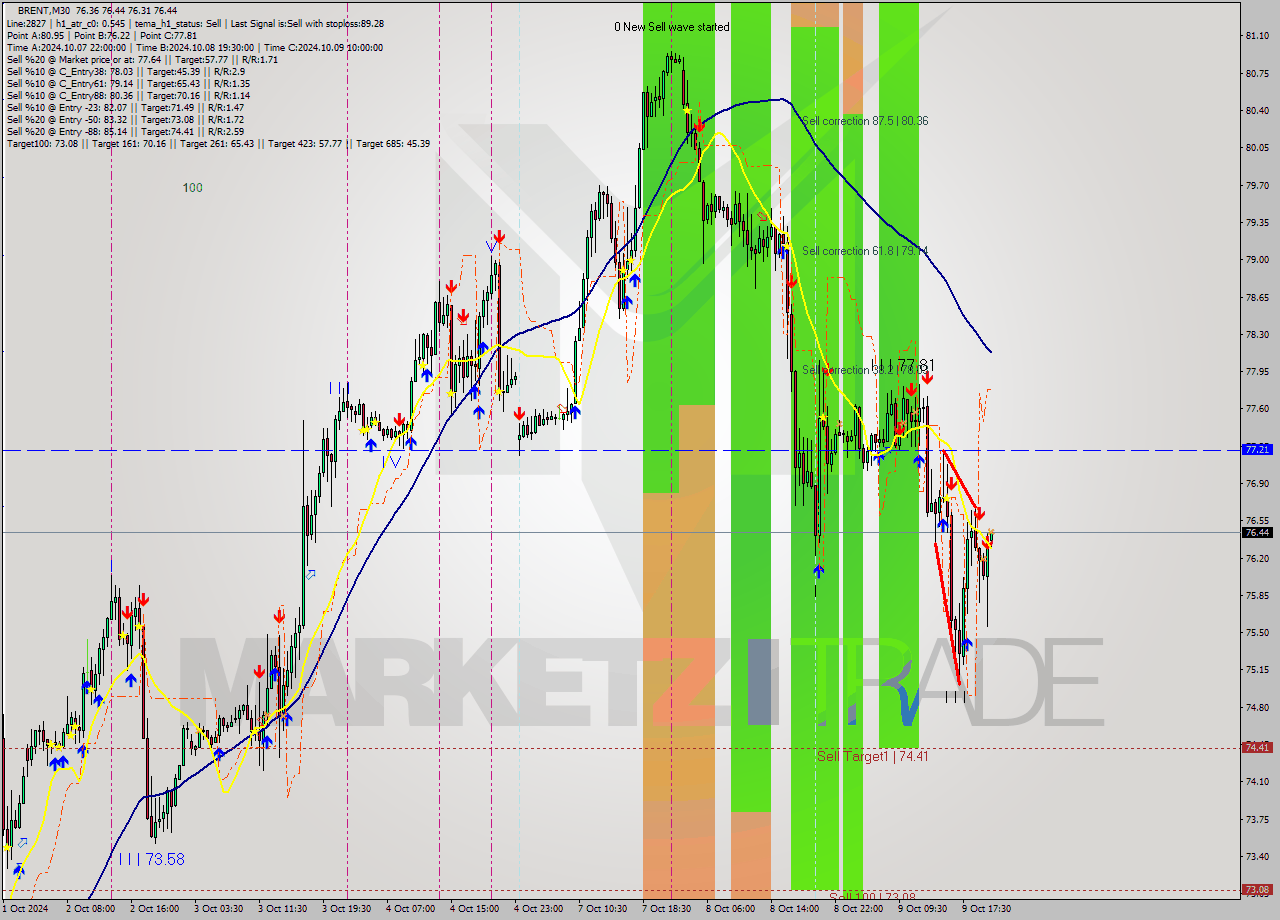The image size is (1280, 920).
Task: Click the '4 Oct 07:00' time label
Action: [410, 909]
